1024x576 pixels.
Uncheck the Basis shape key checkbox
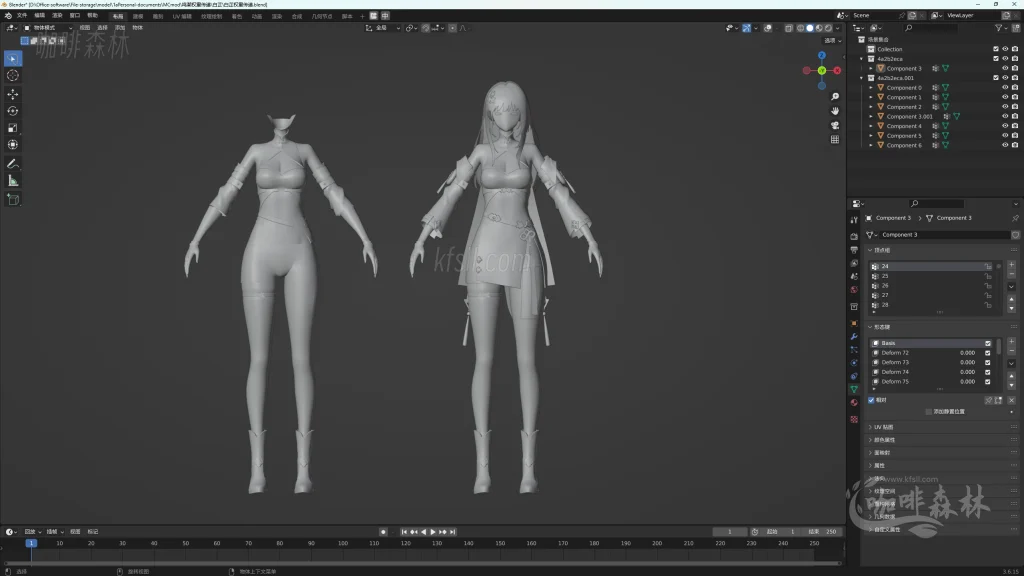coord(987,343)
